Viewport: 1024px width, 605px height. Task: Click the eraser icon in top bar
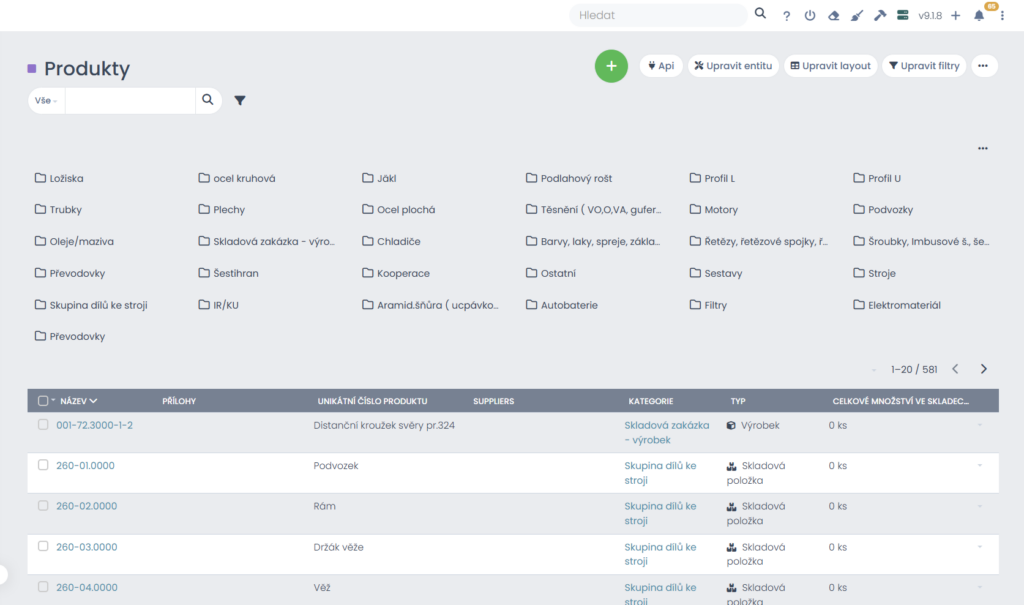coord(833,16)
